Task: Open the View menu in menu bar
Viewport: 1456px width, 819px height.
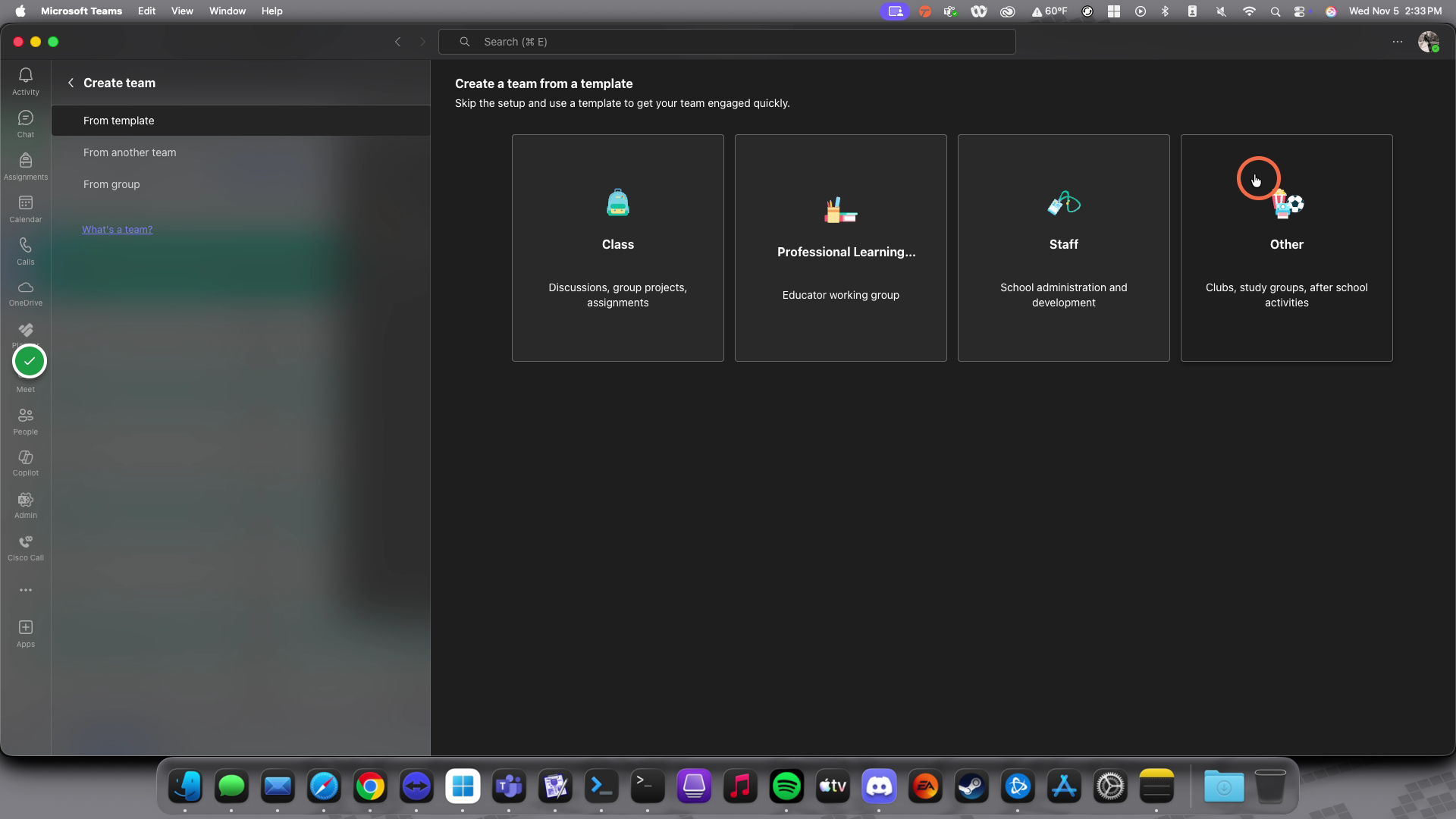Action: coord(182,11)
